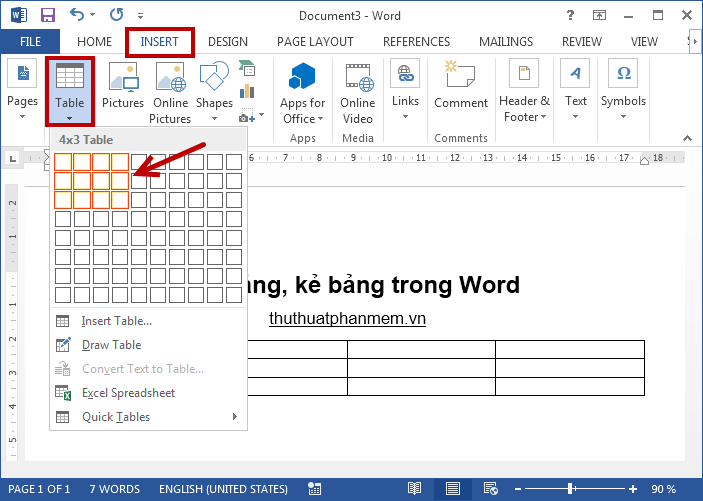This screenshot has height=501, width=703.
Task: Click the Draw Table pencil icon
Action: pyautogui.click(x=63, y=345)
